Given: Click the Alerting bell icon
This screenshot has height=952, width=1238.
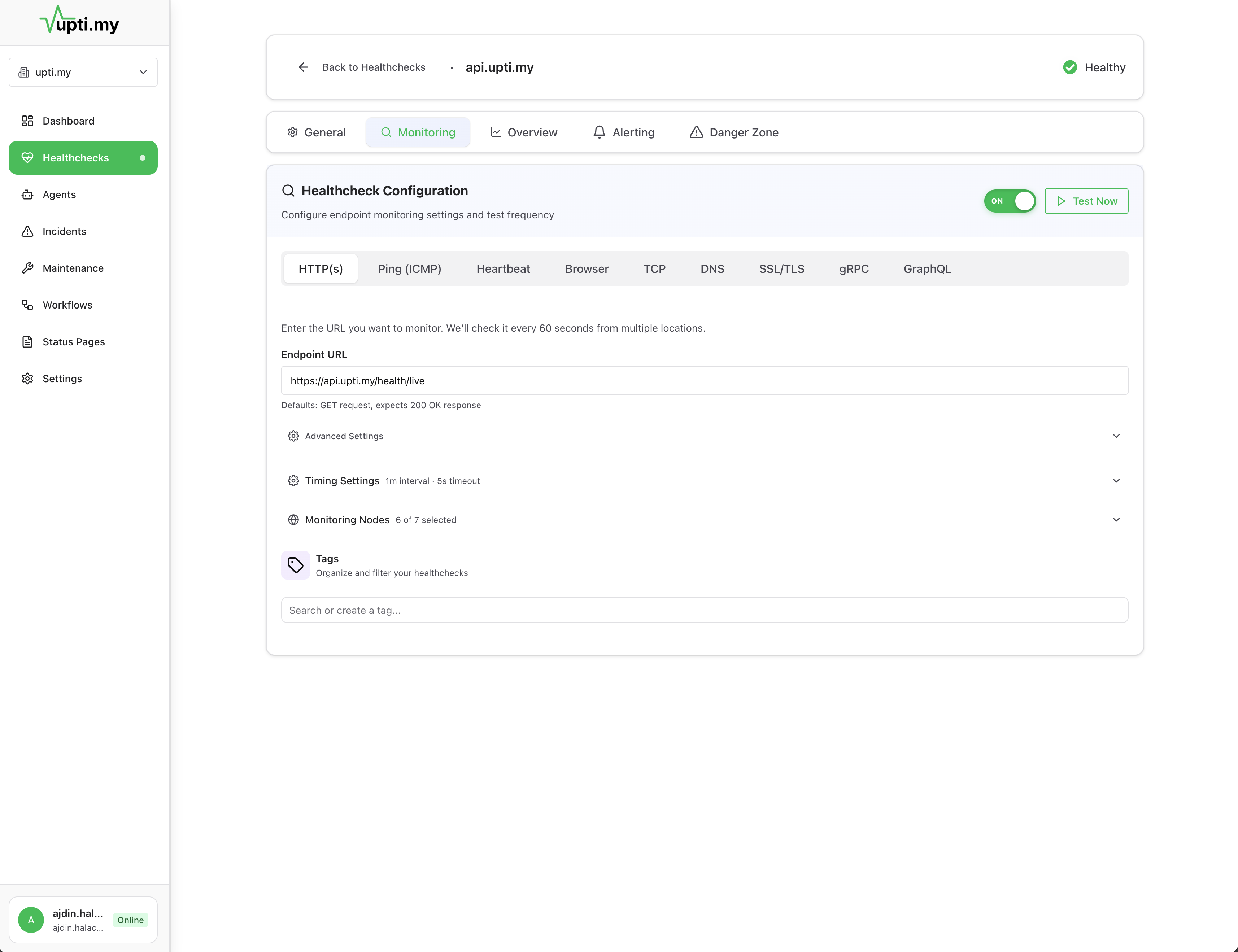Looking at the screenshot, I should coord(599,132).
